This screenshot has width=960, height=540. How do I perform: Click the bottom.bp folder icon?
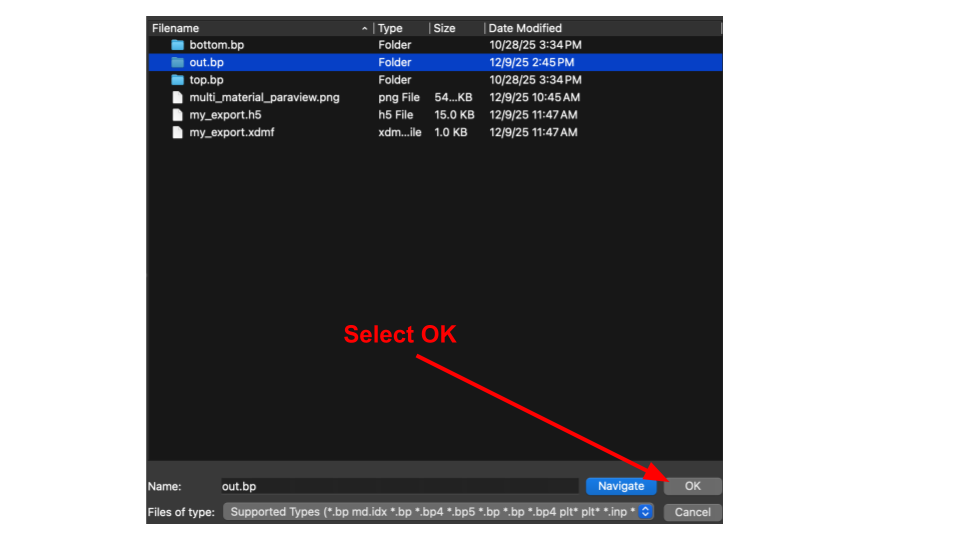[178, 45]
